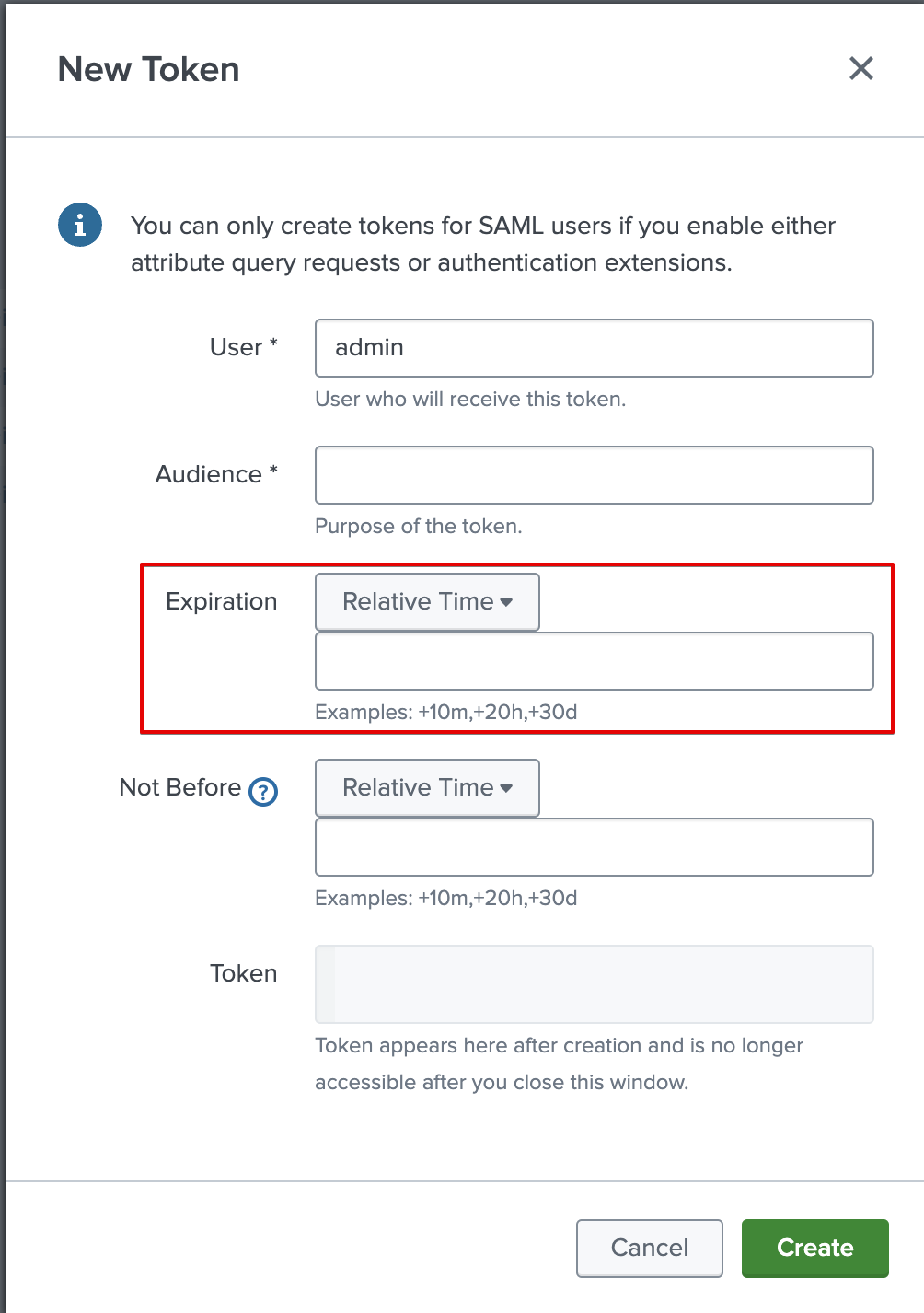Click Cancel to dismiss the dialog
The height and width of the screenshot is (1313, 924).
pos(649,1248)
